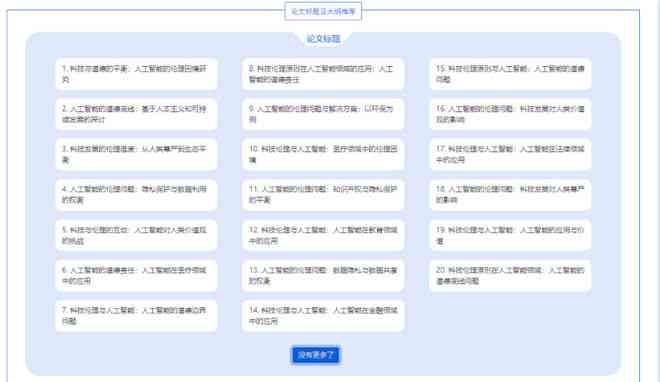The image size is (660, 382).
Task: Choose title suggestion number 10
Action: click(x=323, y=154)
